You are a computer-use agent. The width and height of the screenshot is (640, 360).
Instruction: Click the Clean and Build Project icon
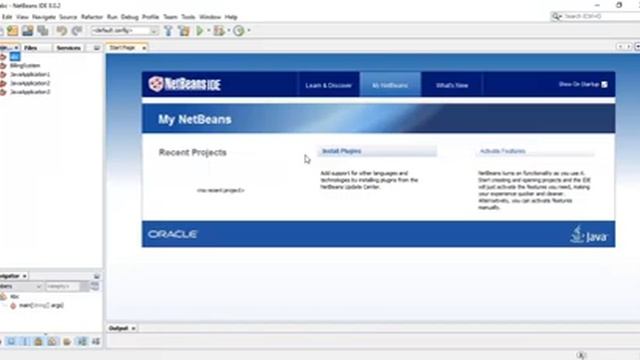coord(184,30)
